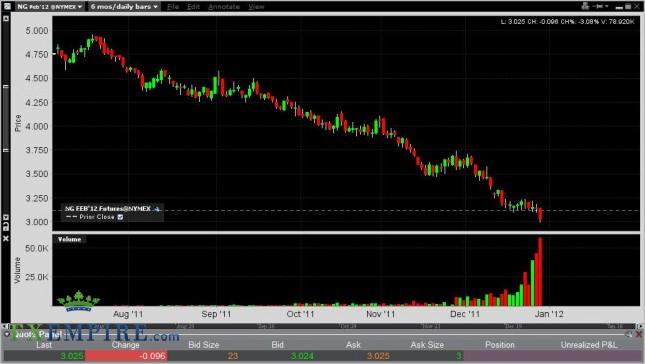This screenshot has width=645, height=364.
Task: Click the scrollbar left arrow below chart
Action: point(5,326)
